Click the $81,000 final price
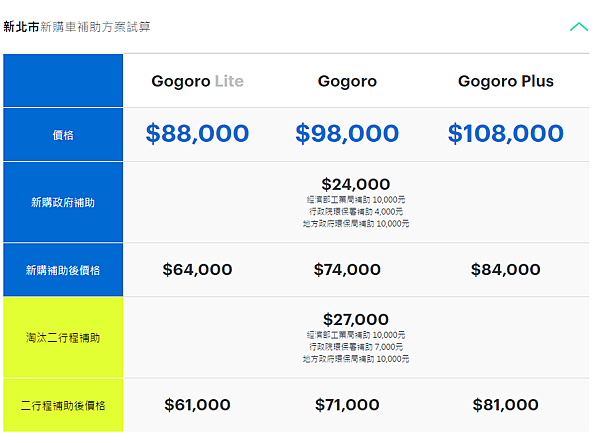 pyautogui.click(x=505, y=405)
